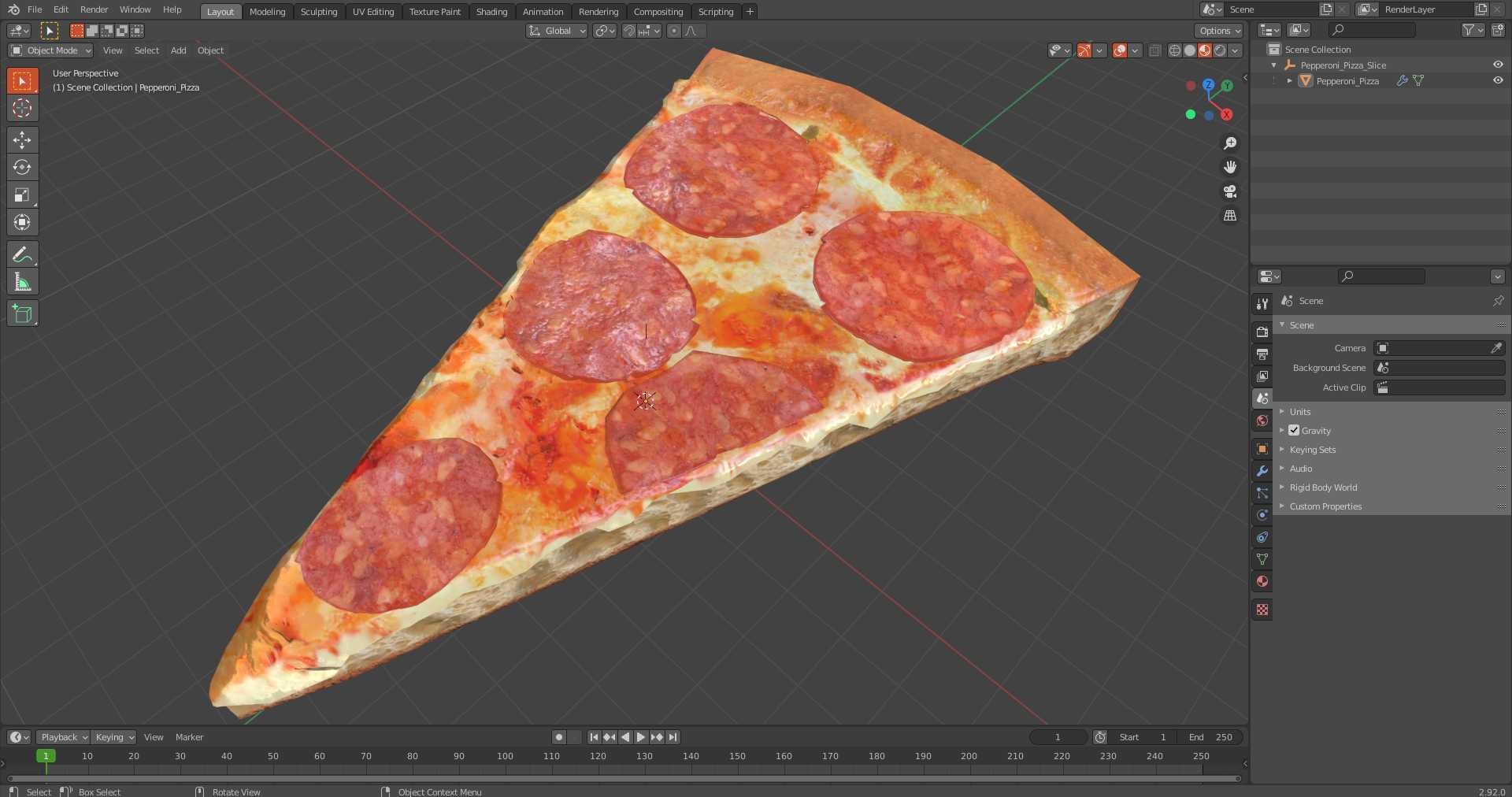Open the Global transform orientation dropdown
1512x797 pixels.
[557, 31]
